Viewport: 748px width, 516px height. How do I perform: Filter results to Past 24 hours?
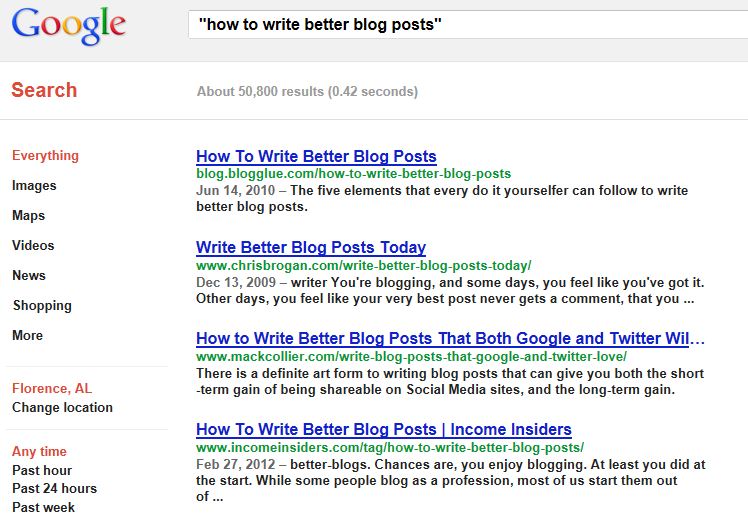coord(54,488)
